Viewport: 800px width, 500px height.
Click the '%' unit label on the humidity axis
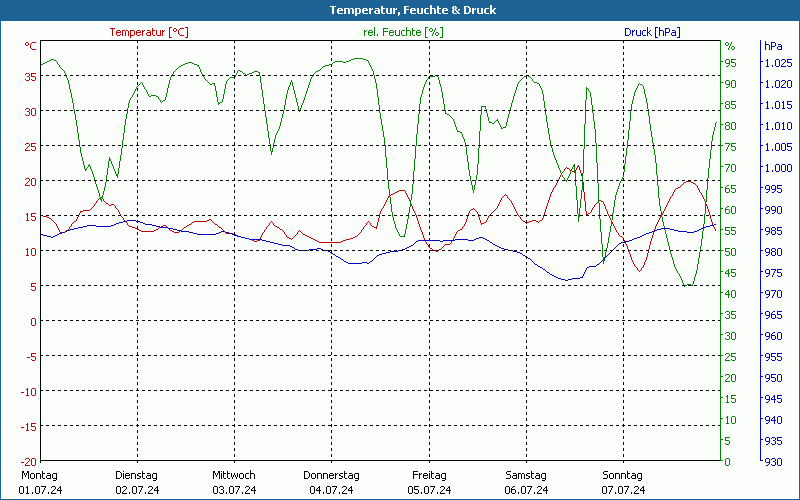pos(730,46)
